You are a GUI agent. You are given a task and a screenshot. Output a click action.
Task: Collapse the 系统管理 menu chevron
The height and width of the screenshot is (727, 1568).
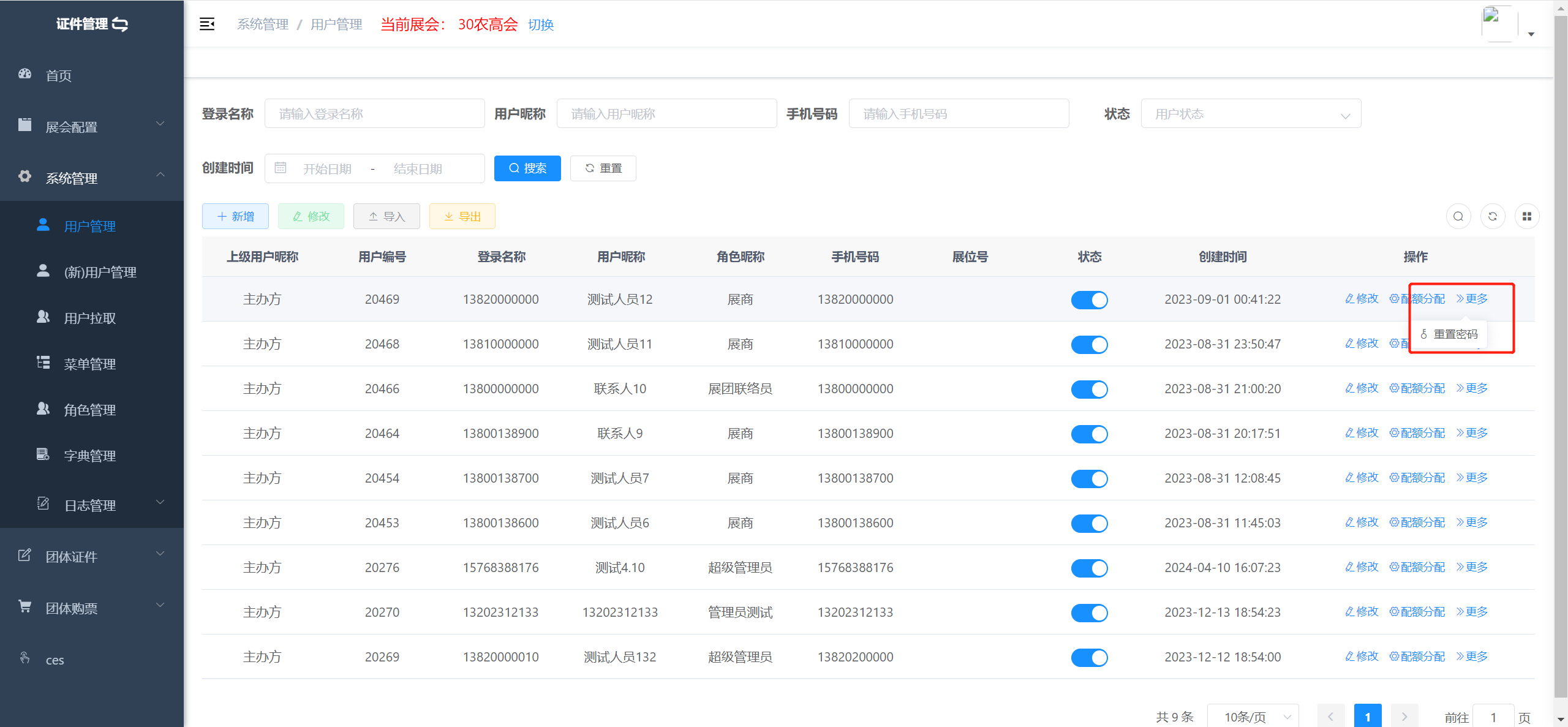click(x=160, y=175)
